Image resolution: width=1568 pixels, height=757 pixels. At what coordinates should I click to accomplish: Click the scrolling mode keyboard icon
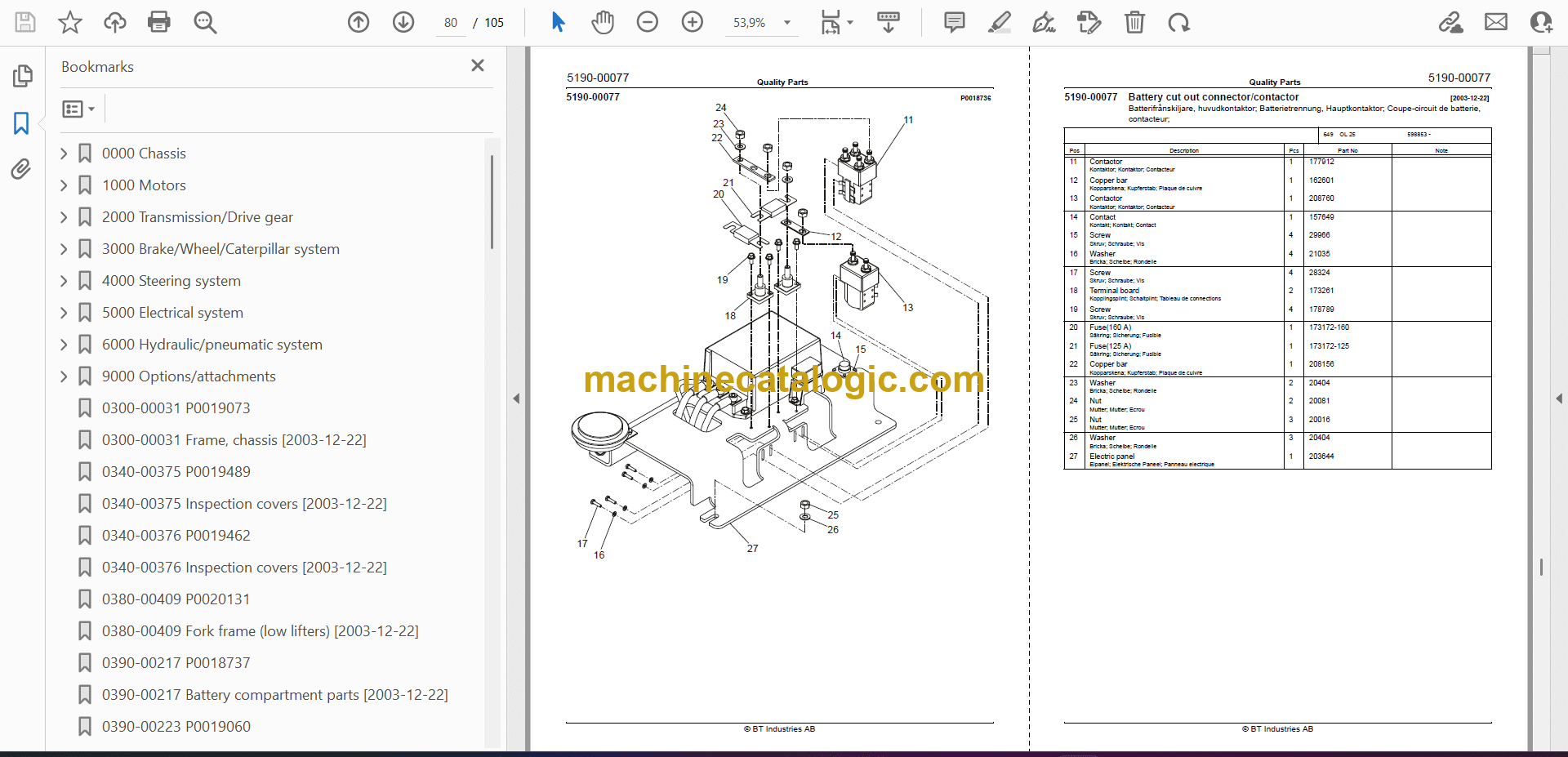click(889, 22)
